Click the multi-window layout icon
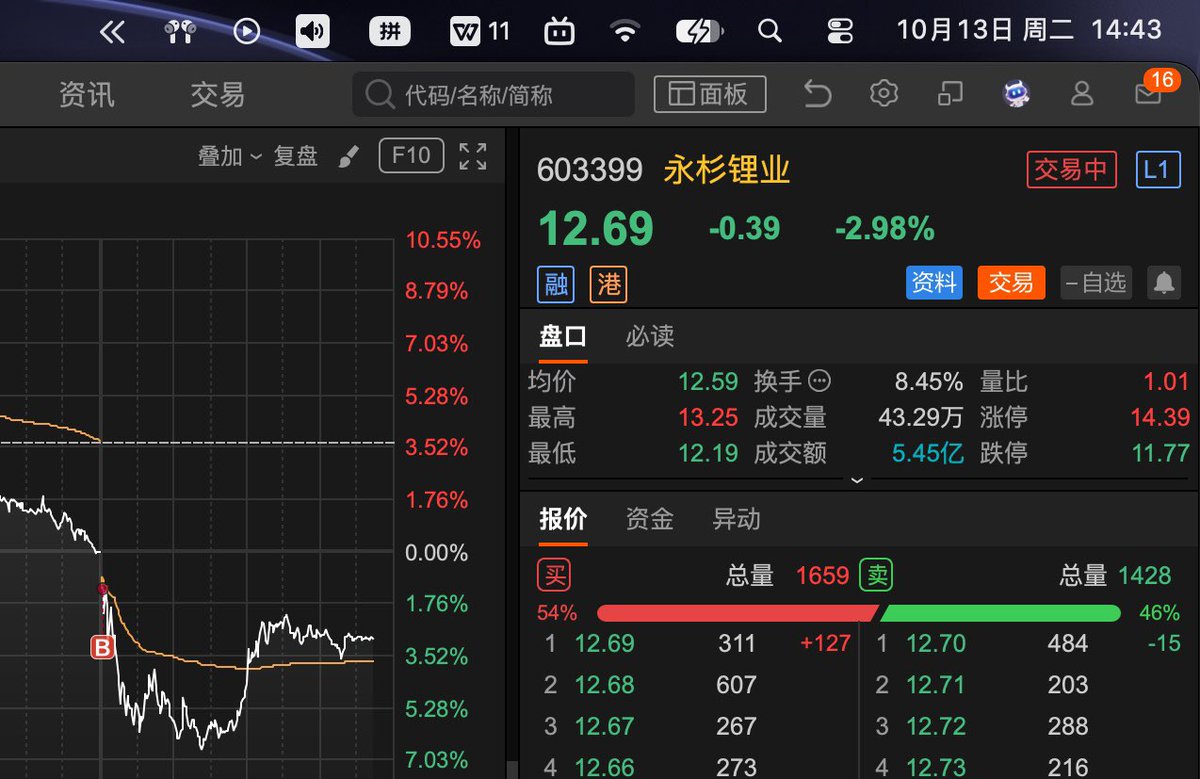Screen dimensions: 1200x779 click(950, 94)
